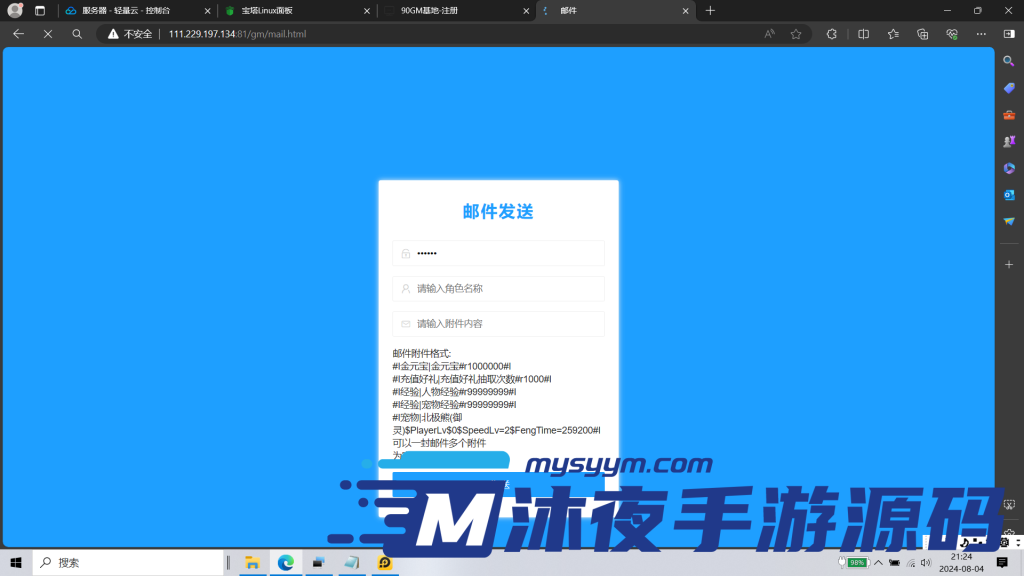Open the Outlook icon in Edge sidebar
The width and height of the screenshot is (1024, 576).
(x=1009, y=195)
